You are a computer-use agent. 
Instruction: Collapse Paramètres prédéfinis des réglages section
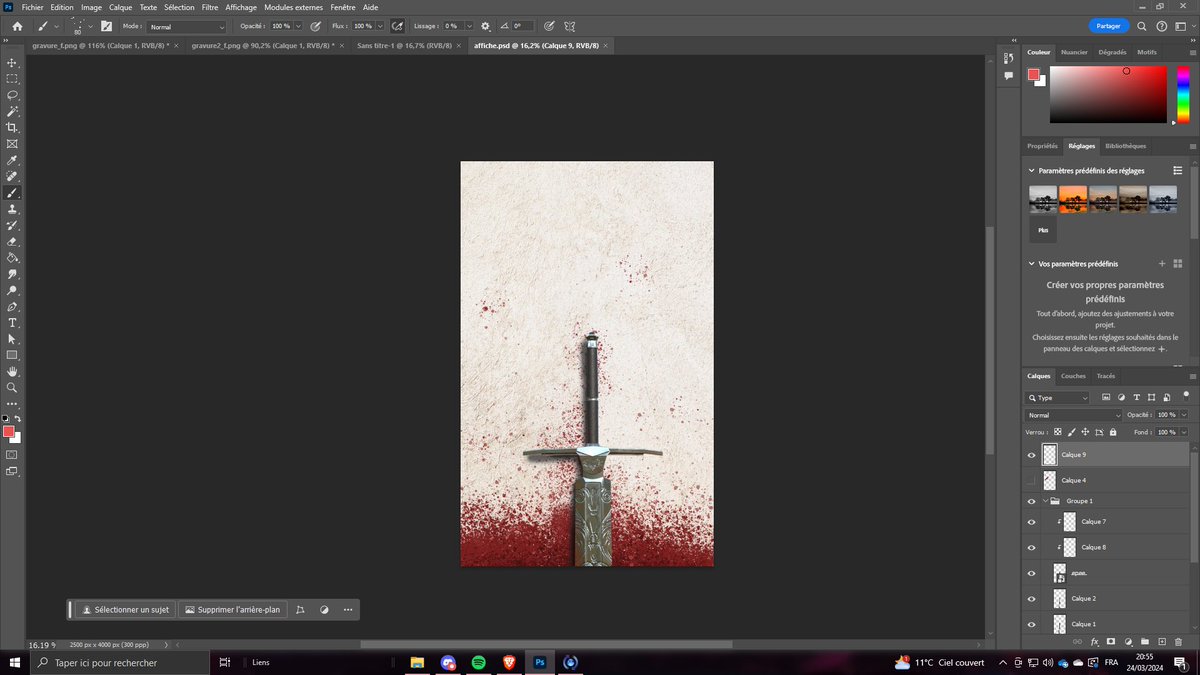pos(1032,171)
